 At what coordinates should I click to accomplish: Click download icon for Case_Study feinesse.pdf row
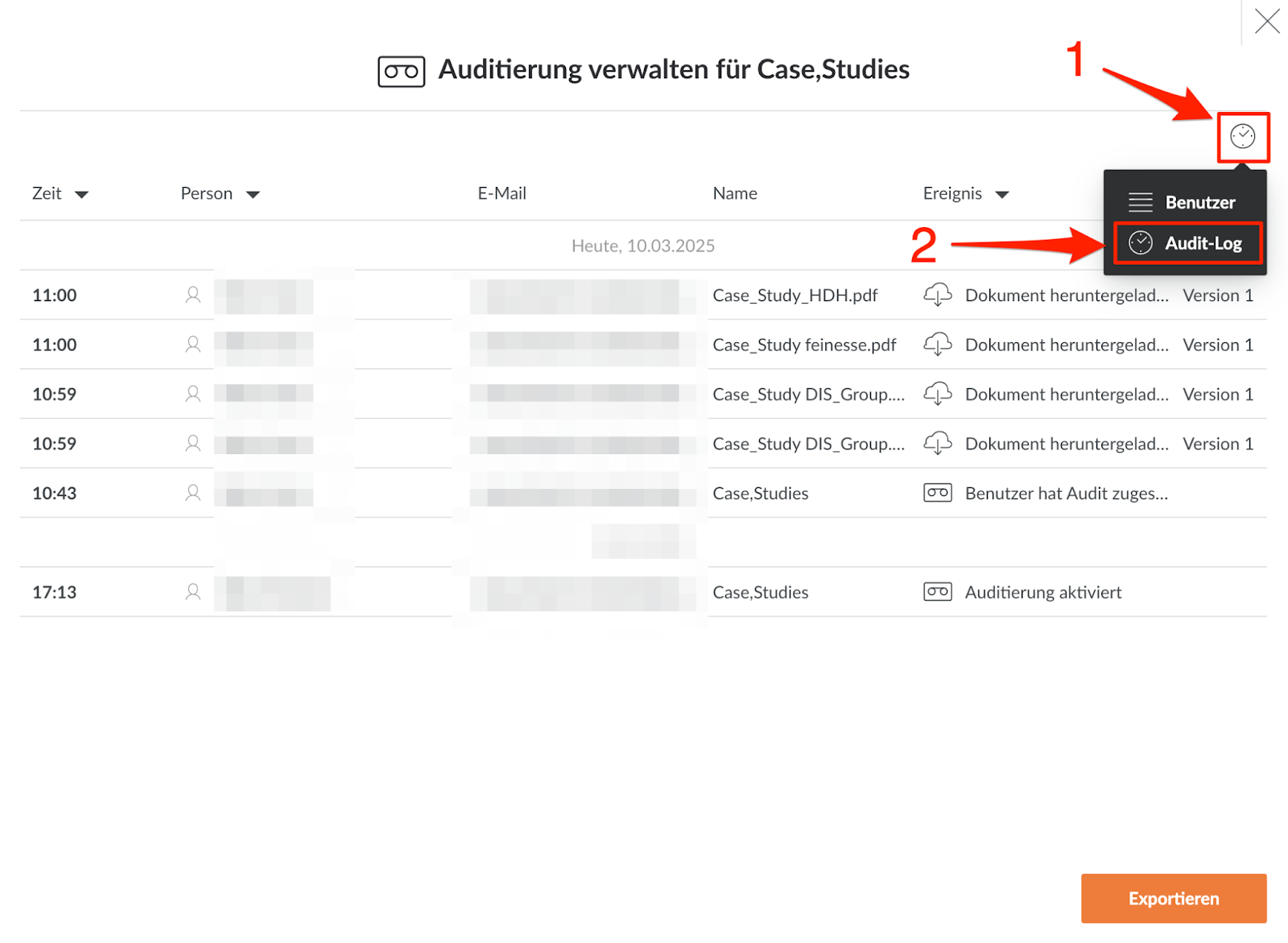[937, 345]
